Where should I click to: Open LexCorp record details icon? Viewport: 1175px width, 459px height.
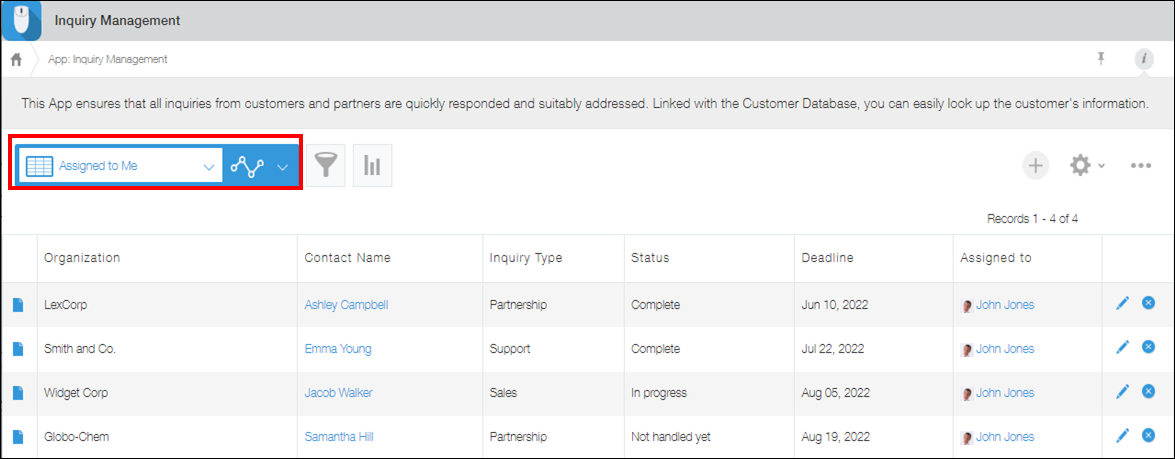click(18, 305)
